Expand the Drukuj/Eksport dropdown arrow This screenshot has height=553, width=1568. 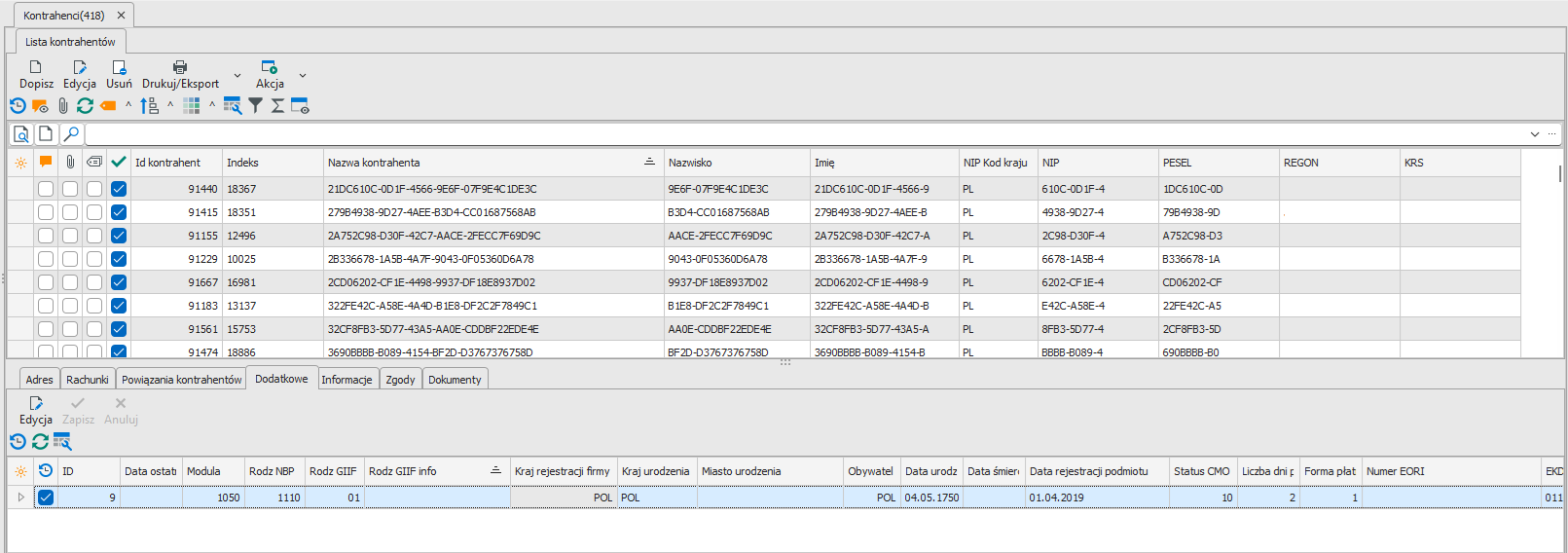tap(237, 76)
